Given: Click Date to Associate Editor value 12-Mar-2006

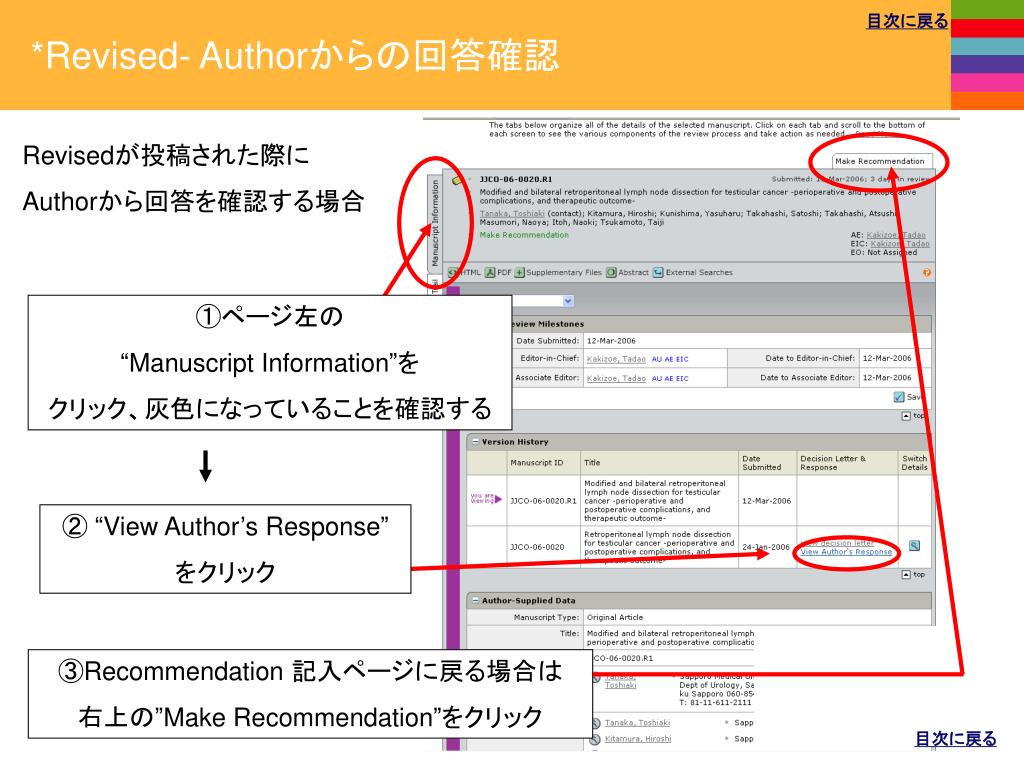Looking at the screenshot, I should coord(887,378).
